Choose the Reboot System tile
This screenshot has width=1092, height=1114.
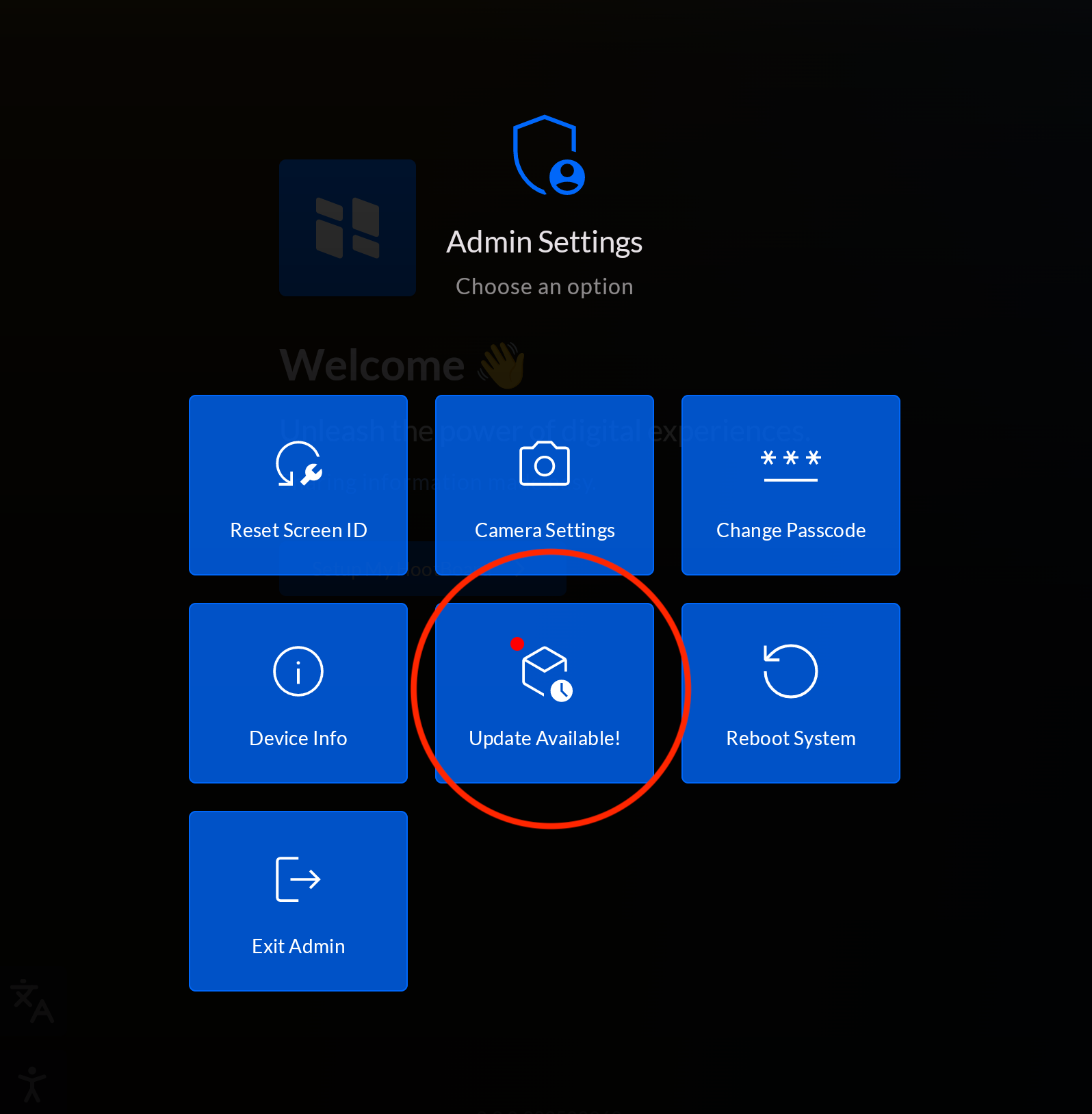click(791, 693)
